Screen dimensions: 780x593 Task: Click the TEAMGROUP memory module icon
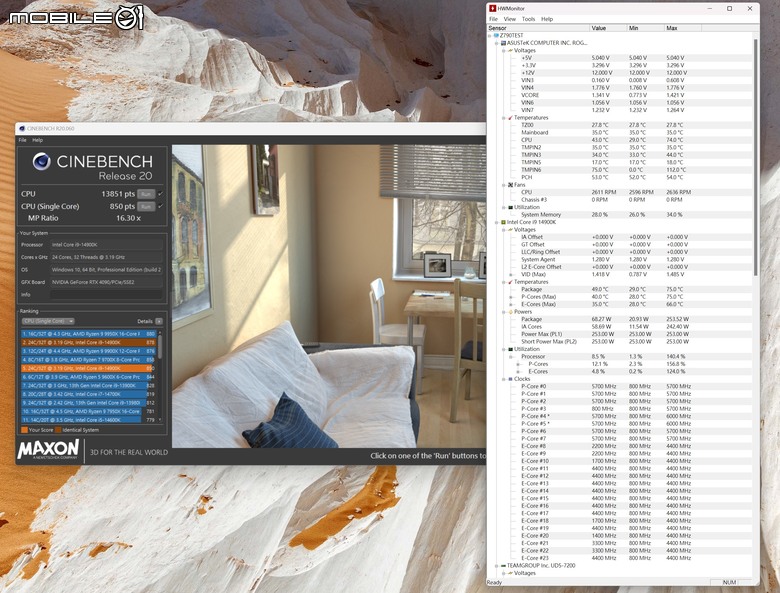pos(503,566)
